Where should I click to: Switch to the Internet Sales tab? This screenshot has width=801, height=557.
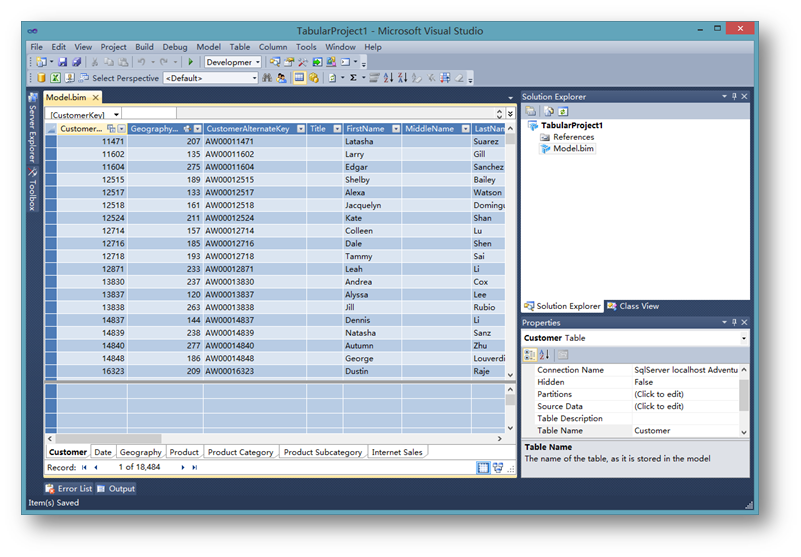tap(397, 452)
